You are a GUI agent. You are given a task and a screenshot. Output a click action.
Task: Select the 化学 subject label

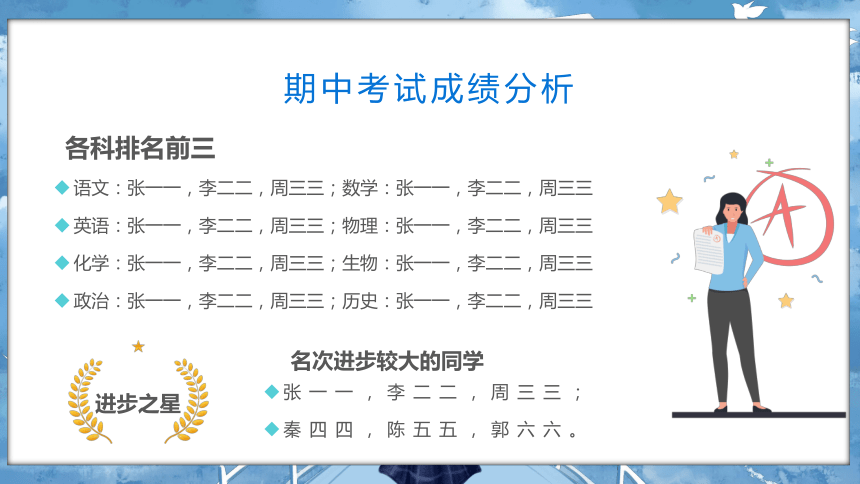coord(91,263)
